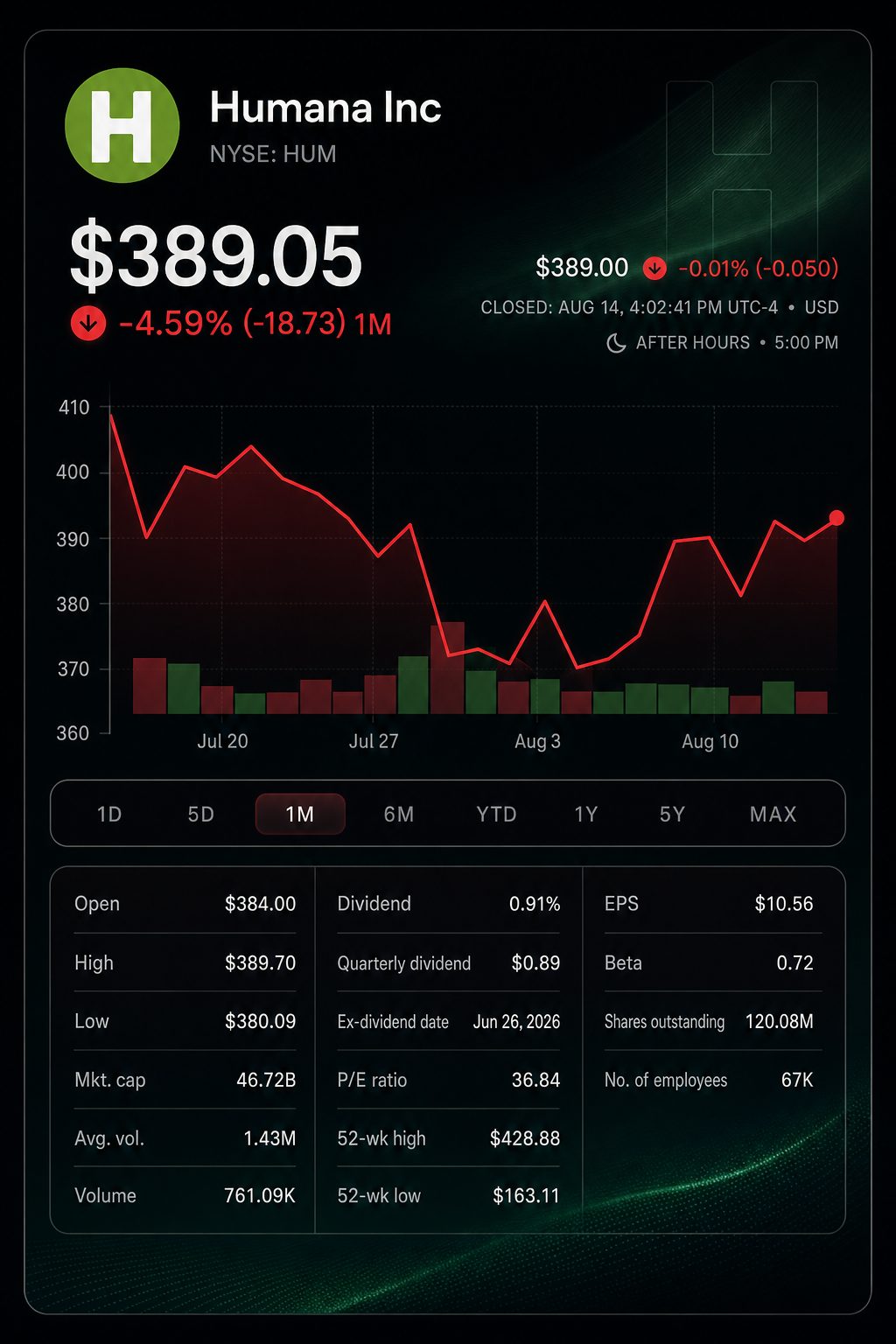The height and width of the screenshot is (1344, 896).
Task: Click the $389.05 main price
Action: 215,257
